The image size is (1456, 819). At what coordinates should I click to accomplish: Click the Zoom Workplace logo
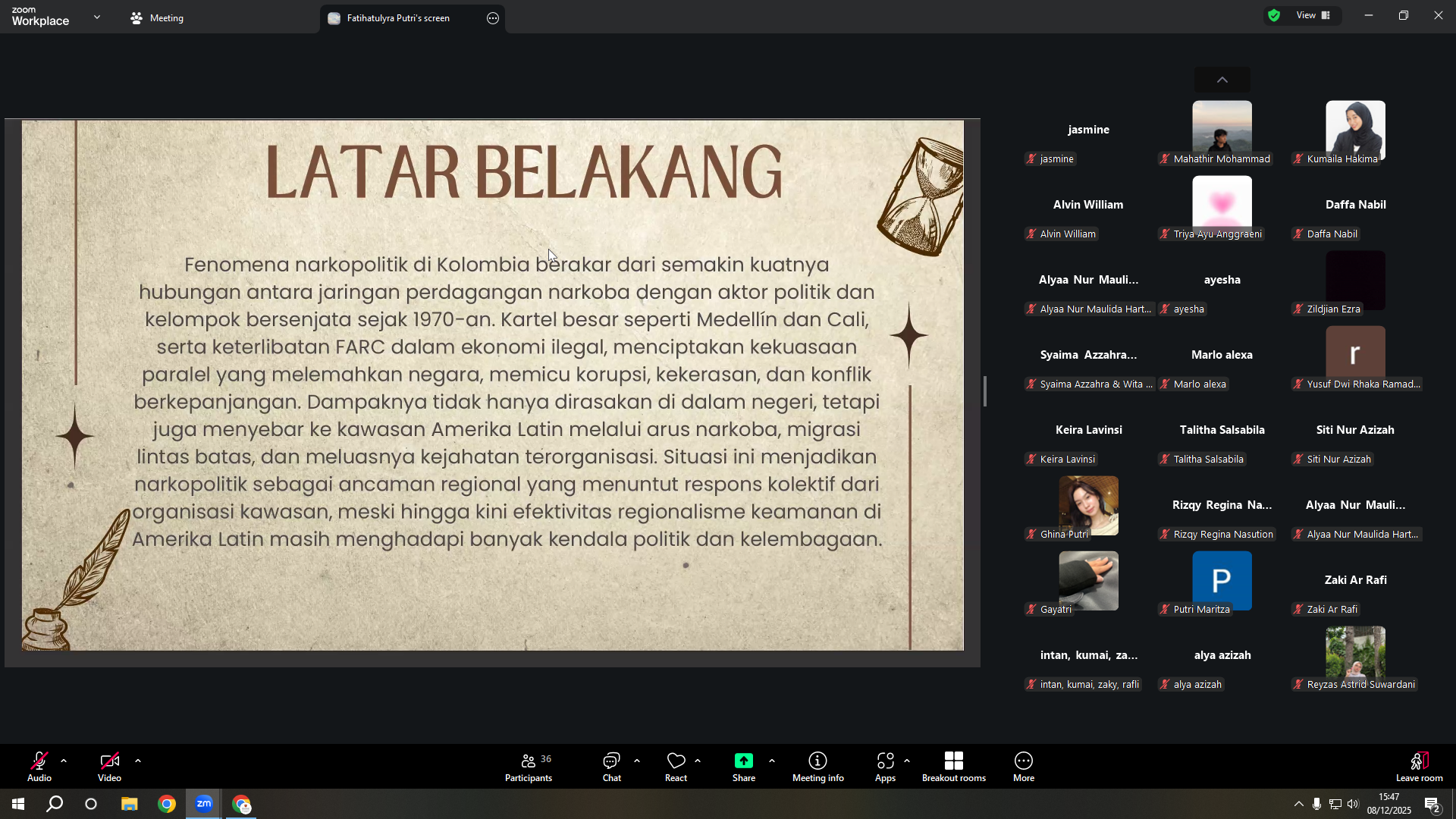pos(40,16)
